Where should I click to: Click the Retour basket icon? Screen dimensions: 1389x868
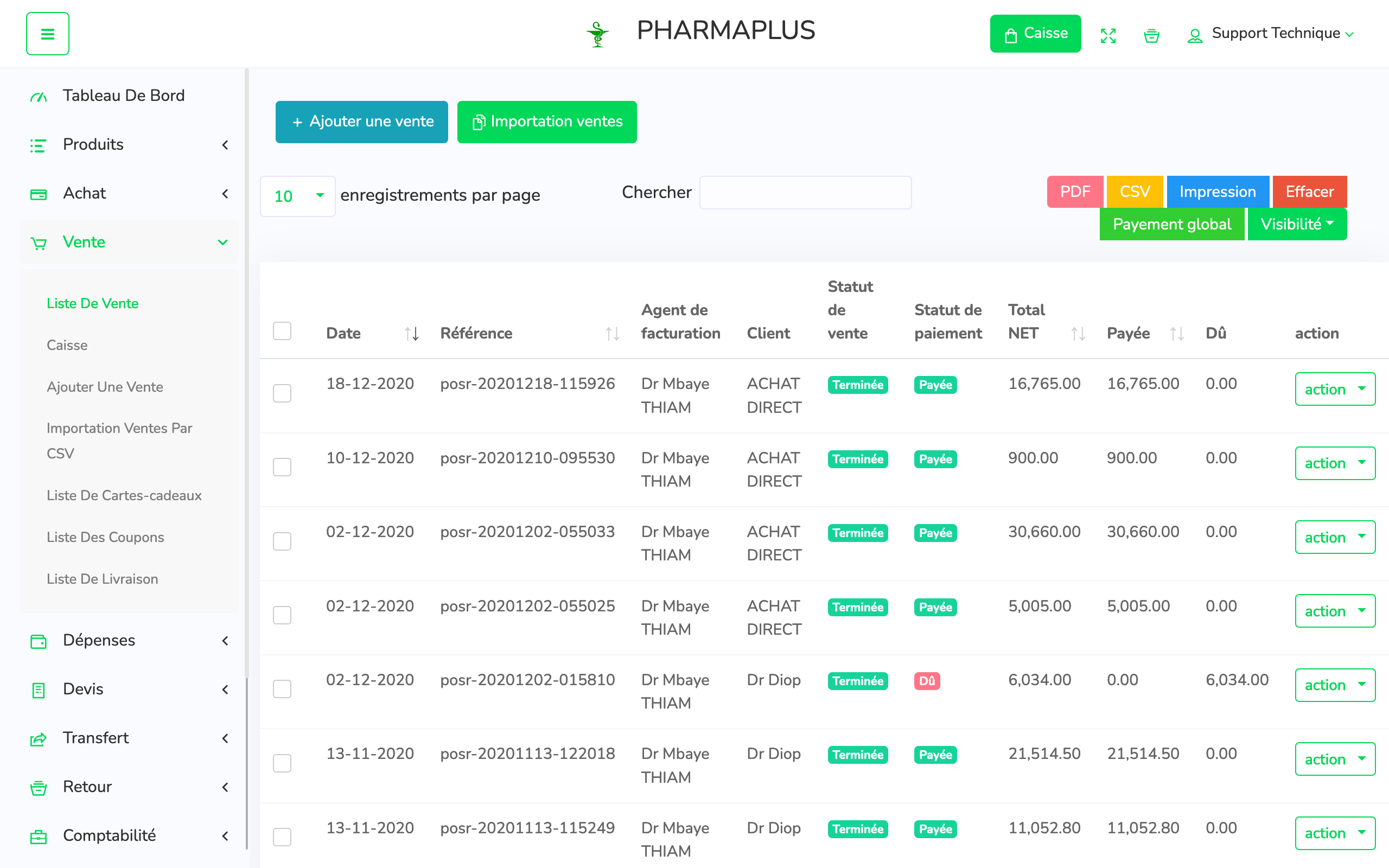pos(39,788)
